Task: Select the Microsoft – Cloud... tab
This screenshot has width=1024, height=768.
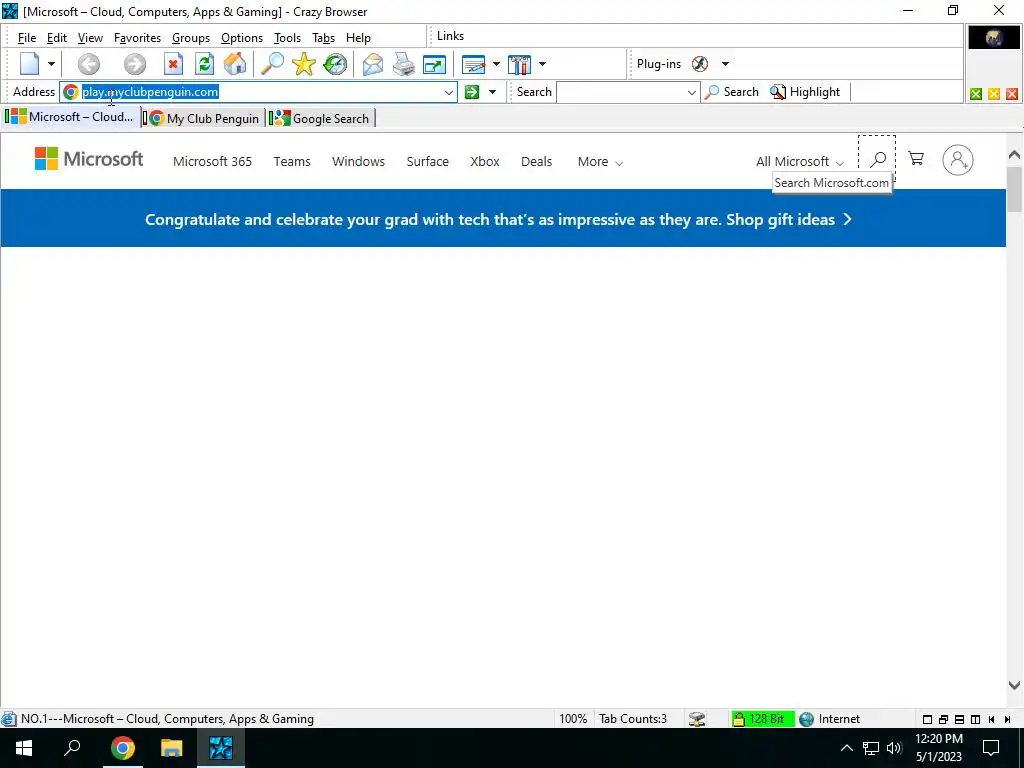Action: click(71, 117)
